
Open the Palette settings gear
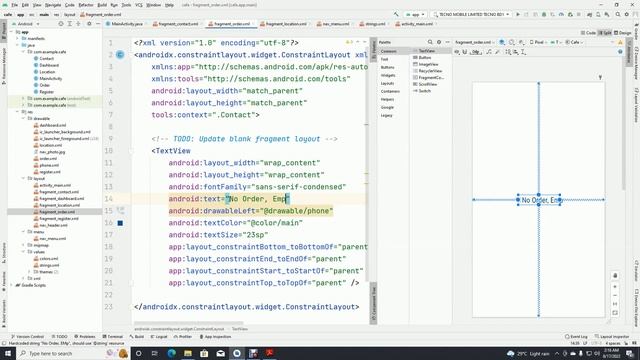click(439, 42)
